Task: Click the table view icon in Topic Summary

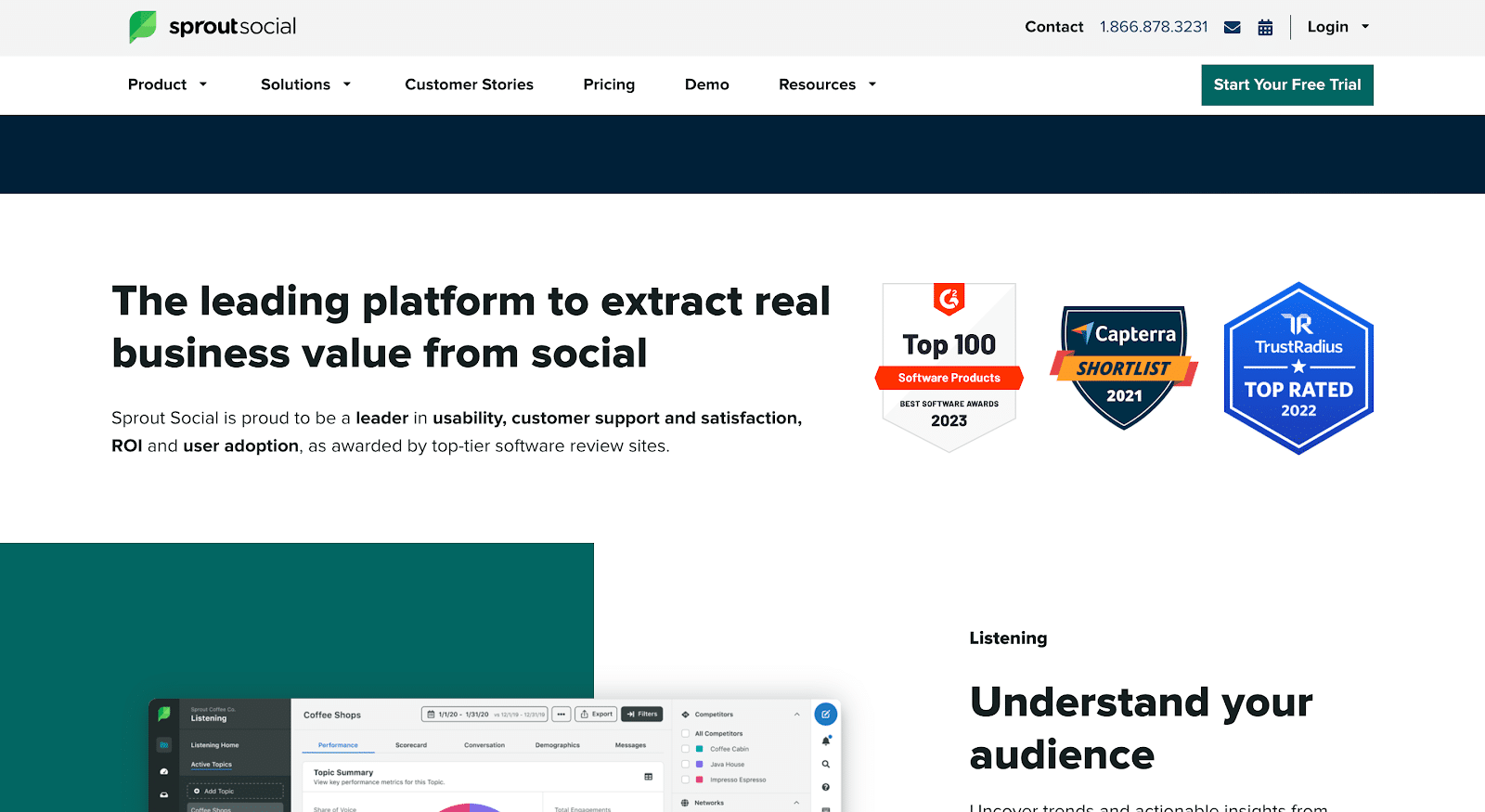Action: point(648,777)
